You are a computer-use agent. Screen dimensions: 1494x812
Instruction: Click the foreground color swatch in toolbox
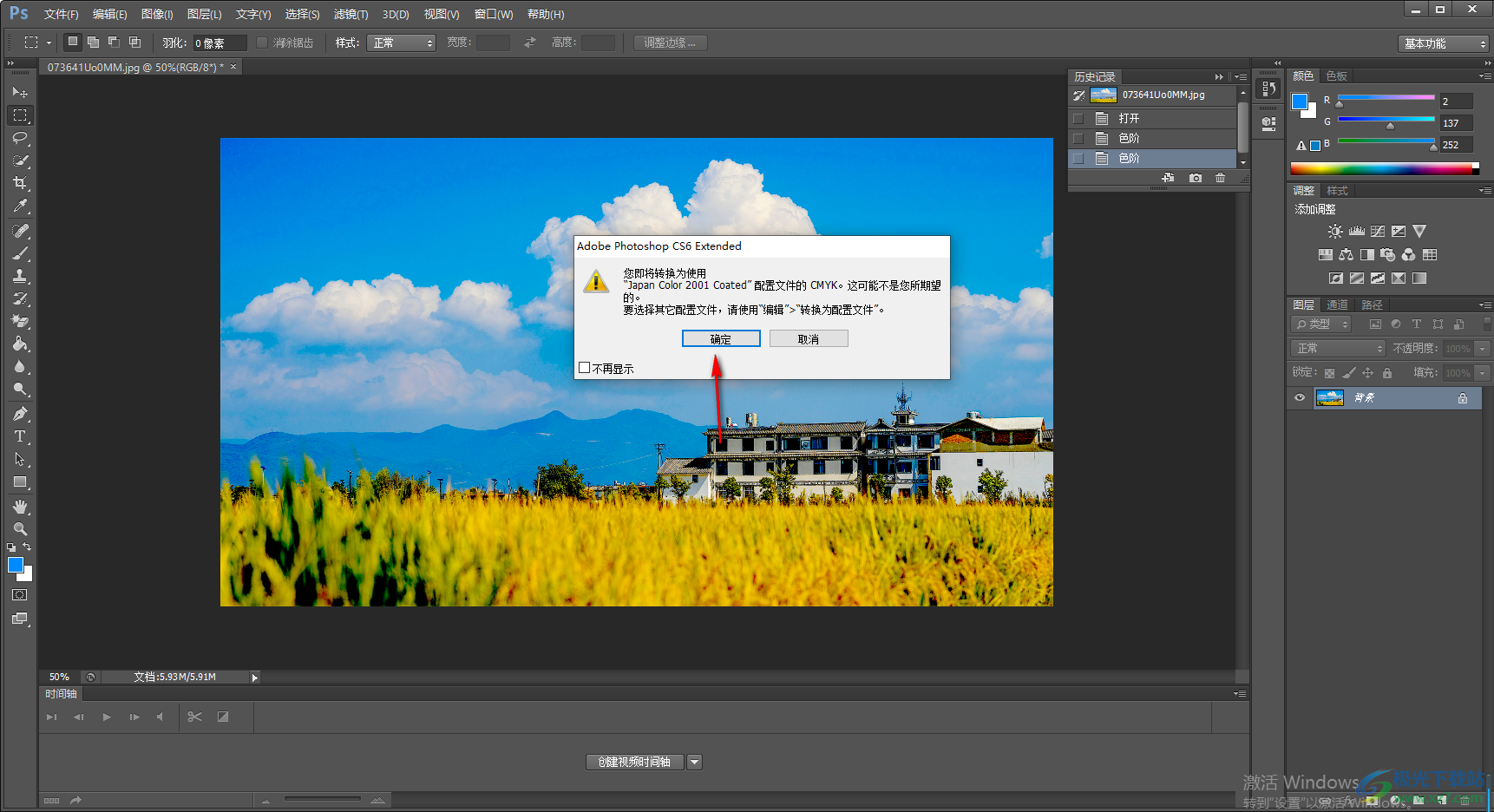tap(16, 565)
